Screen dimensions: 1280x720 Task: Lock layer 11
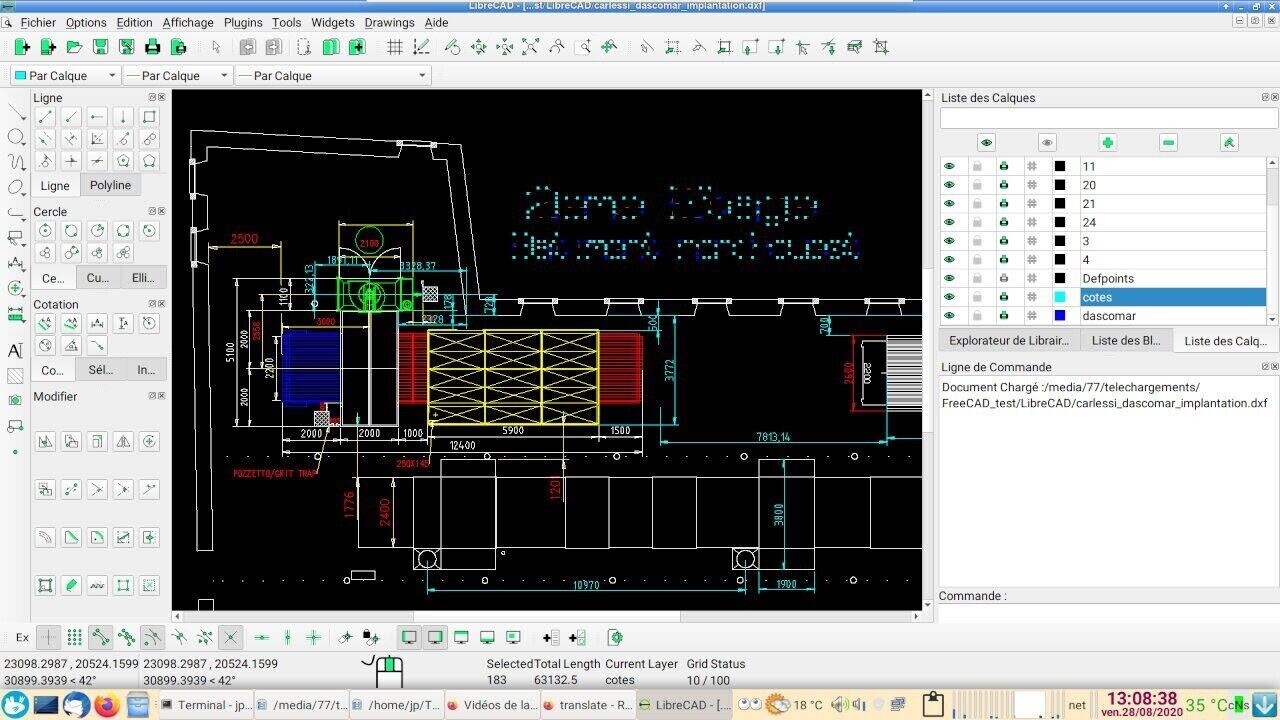pos(977,166)
